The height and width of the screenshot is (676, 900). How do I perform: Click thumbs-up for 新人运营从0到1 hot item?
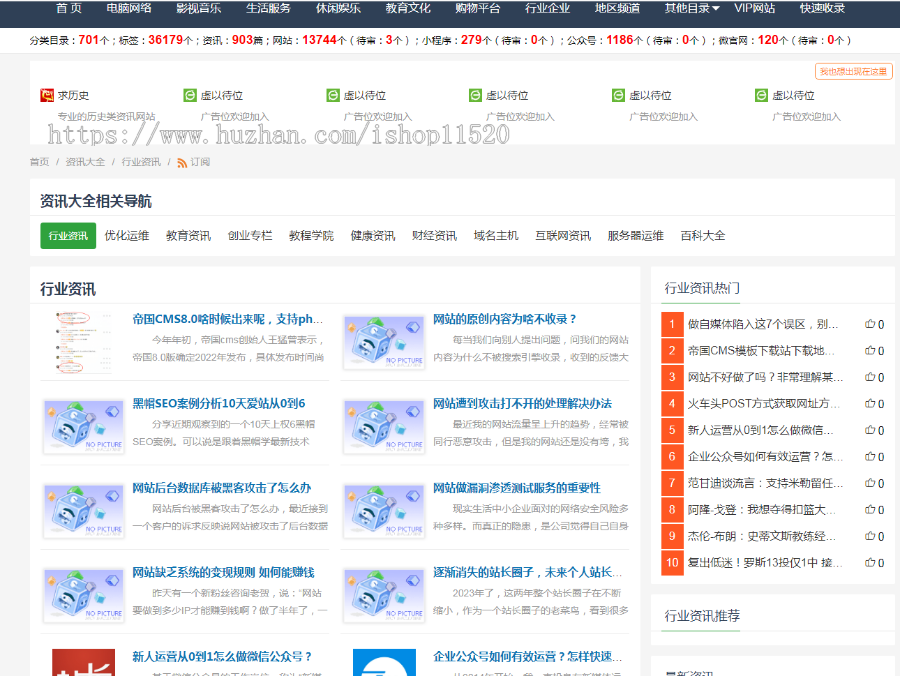pyautogui.click(x=870, y=430)
